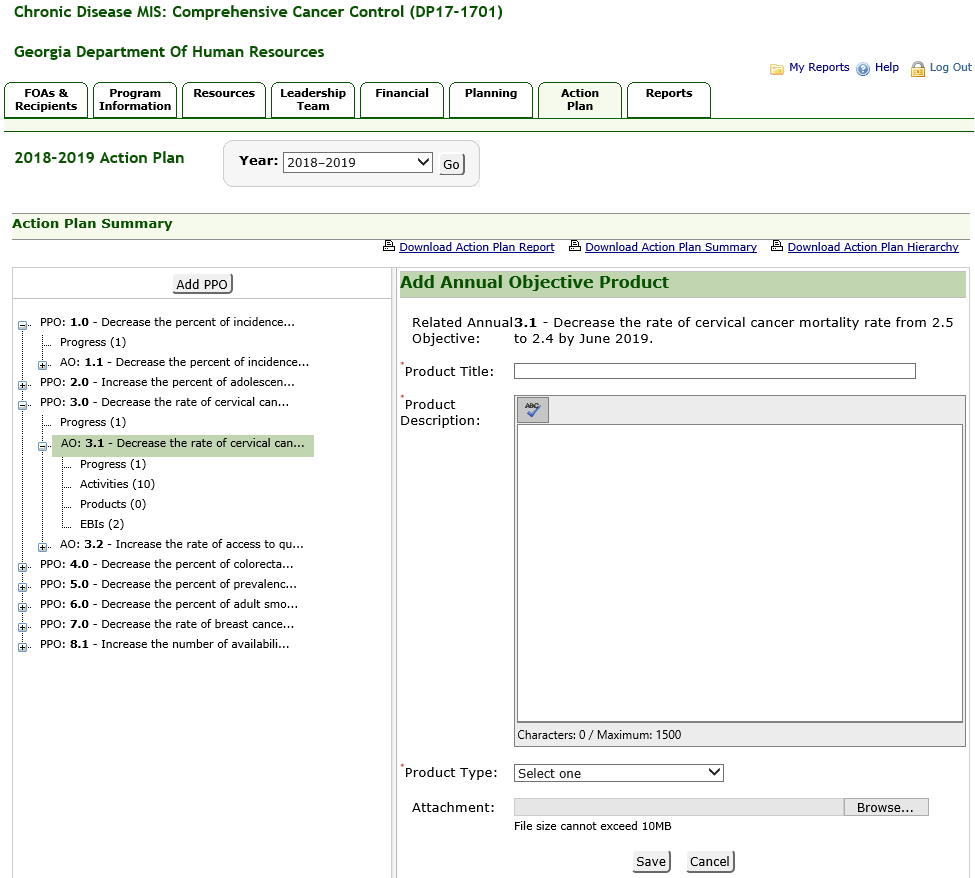
Task: Switch to the Financial tab
Action: 402,100
